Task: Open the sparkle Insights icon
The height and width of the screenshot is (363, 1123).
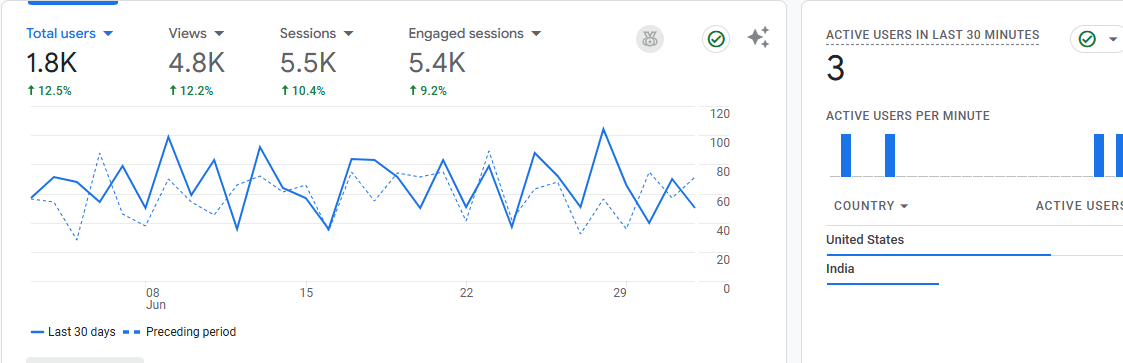Action: 758,38
